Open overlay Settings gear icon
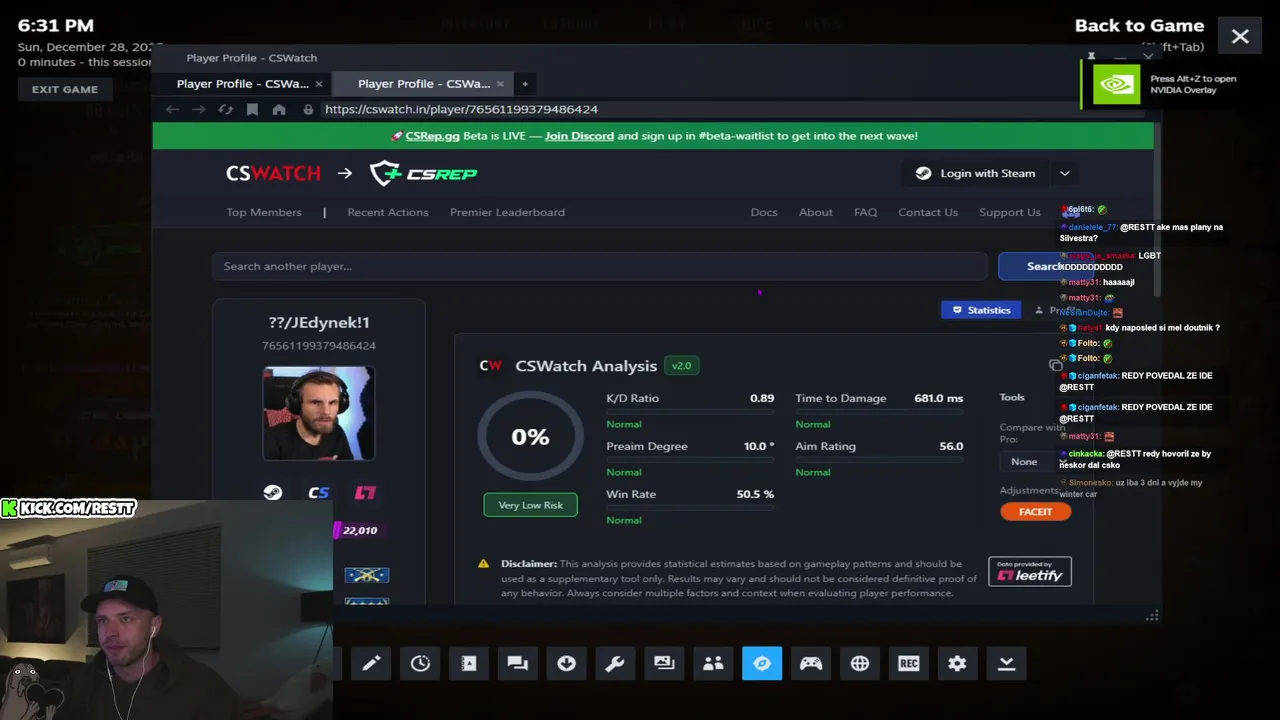The image size is (1280, 720). coord(957,663)
